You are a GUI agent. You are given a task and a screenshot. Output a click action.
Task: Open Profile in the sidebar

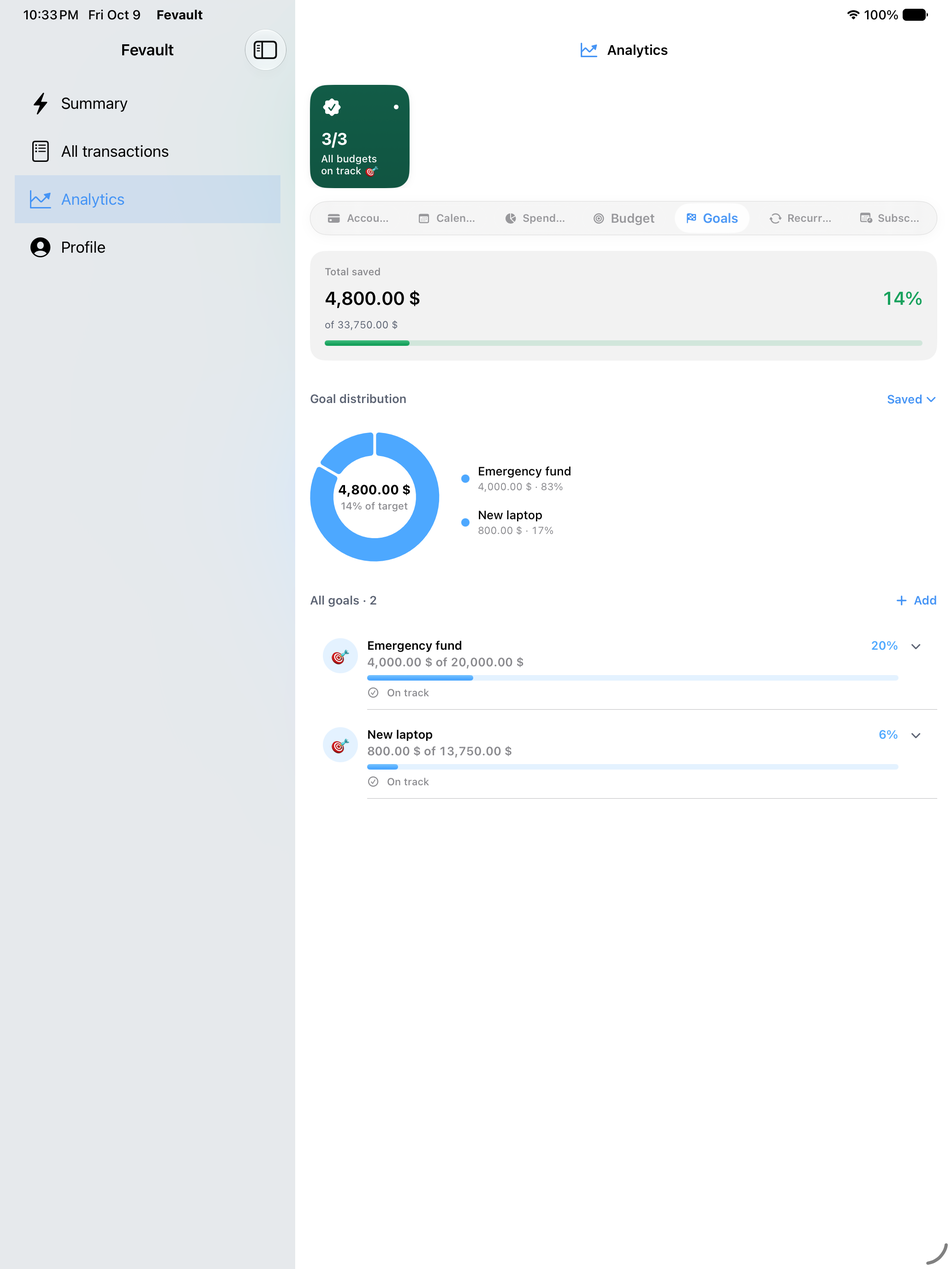[147, 247]
